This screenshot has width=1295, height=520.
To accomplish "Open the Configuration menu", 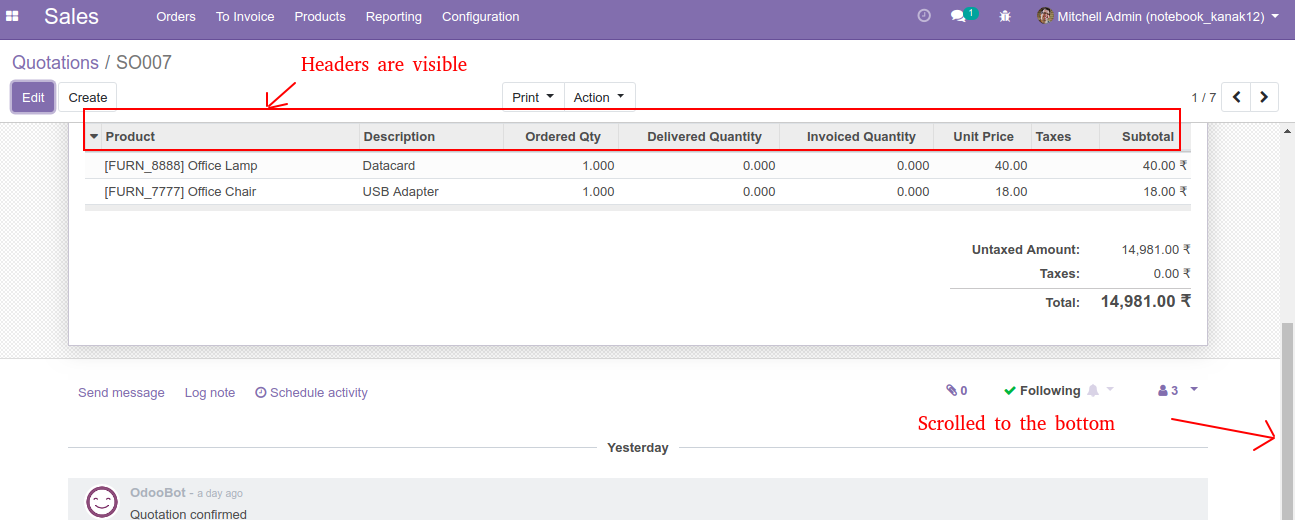I will [481, 17].
